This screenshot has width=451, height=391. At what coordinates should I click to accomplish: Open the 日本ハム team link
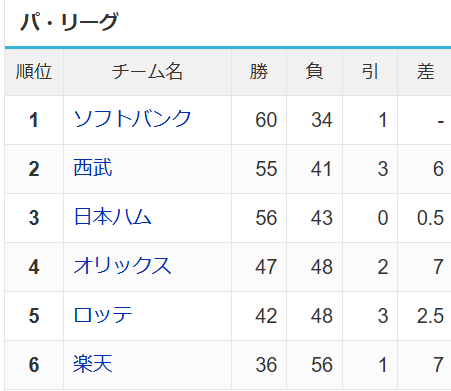tap(112, 217)
